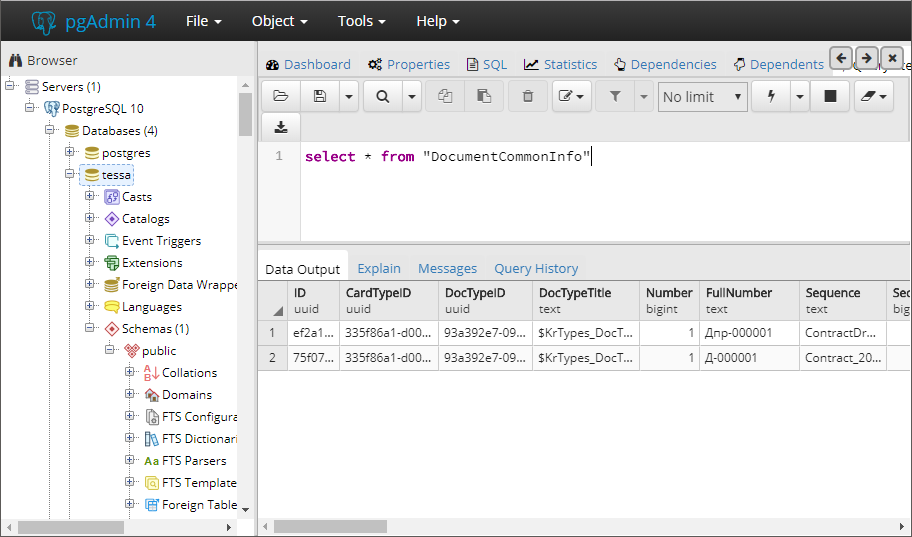Image resolution: width=912 pixels, height=537 pixels.
Task: Stop query using the square stop icon
Action: tap(830, 96)
